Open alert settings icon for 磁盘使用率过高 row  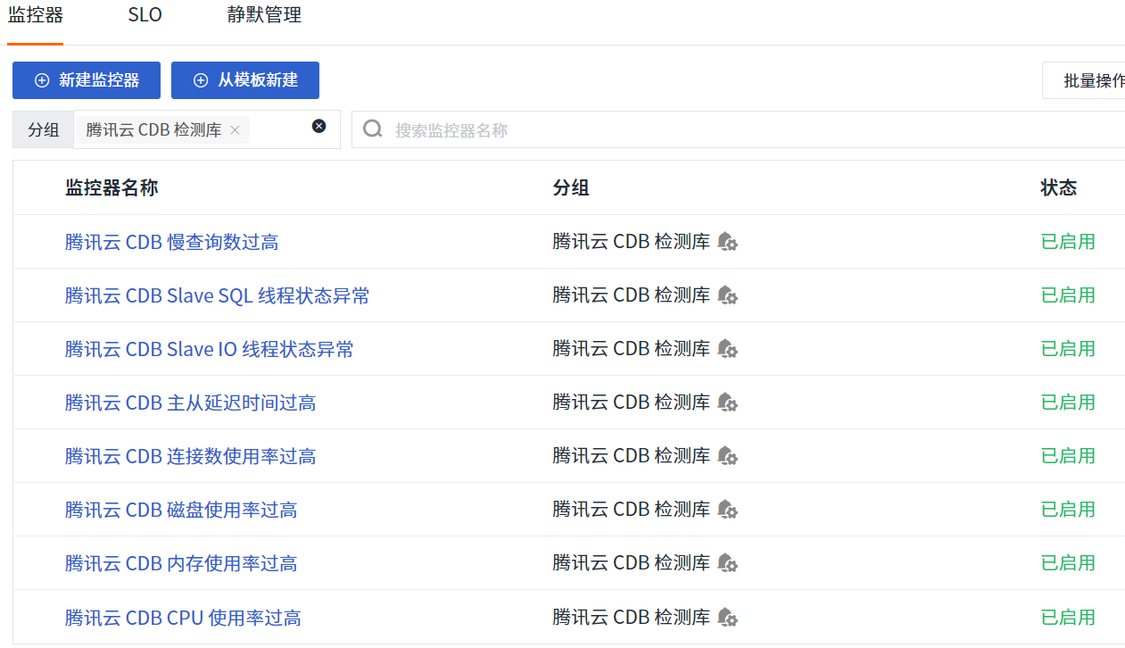click(x=728, y=510)
